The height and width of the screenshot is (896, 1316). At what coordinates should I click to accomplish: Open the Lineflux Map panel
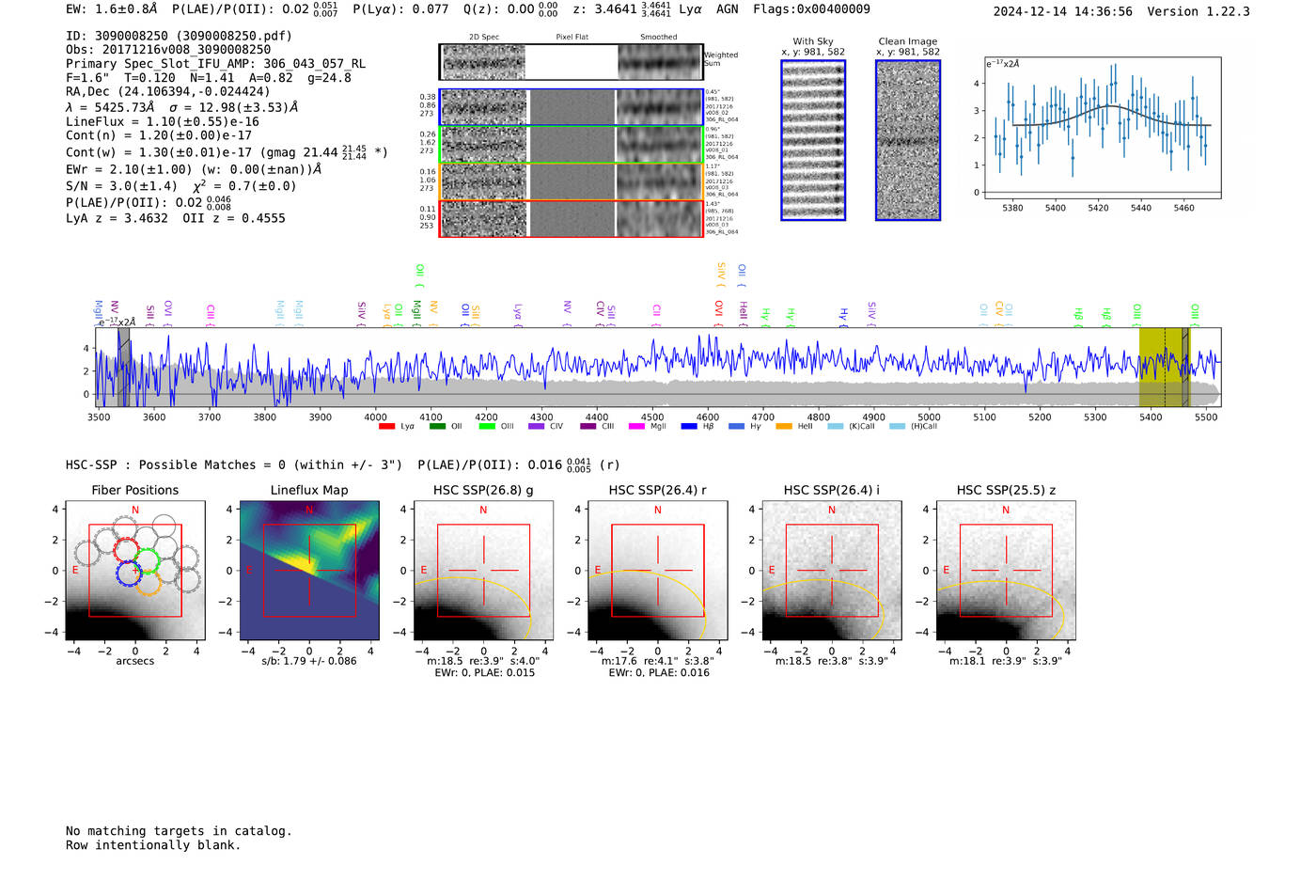coord(309,571)
